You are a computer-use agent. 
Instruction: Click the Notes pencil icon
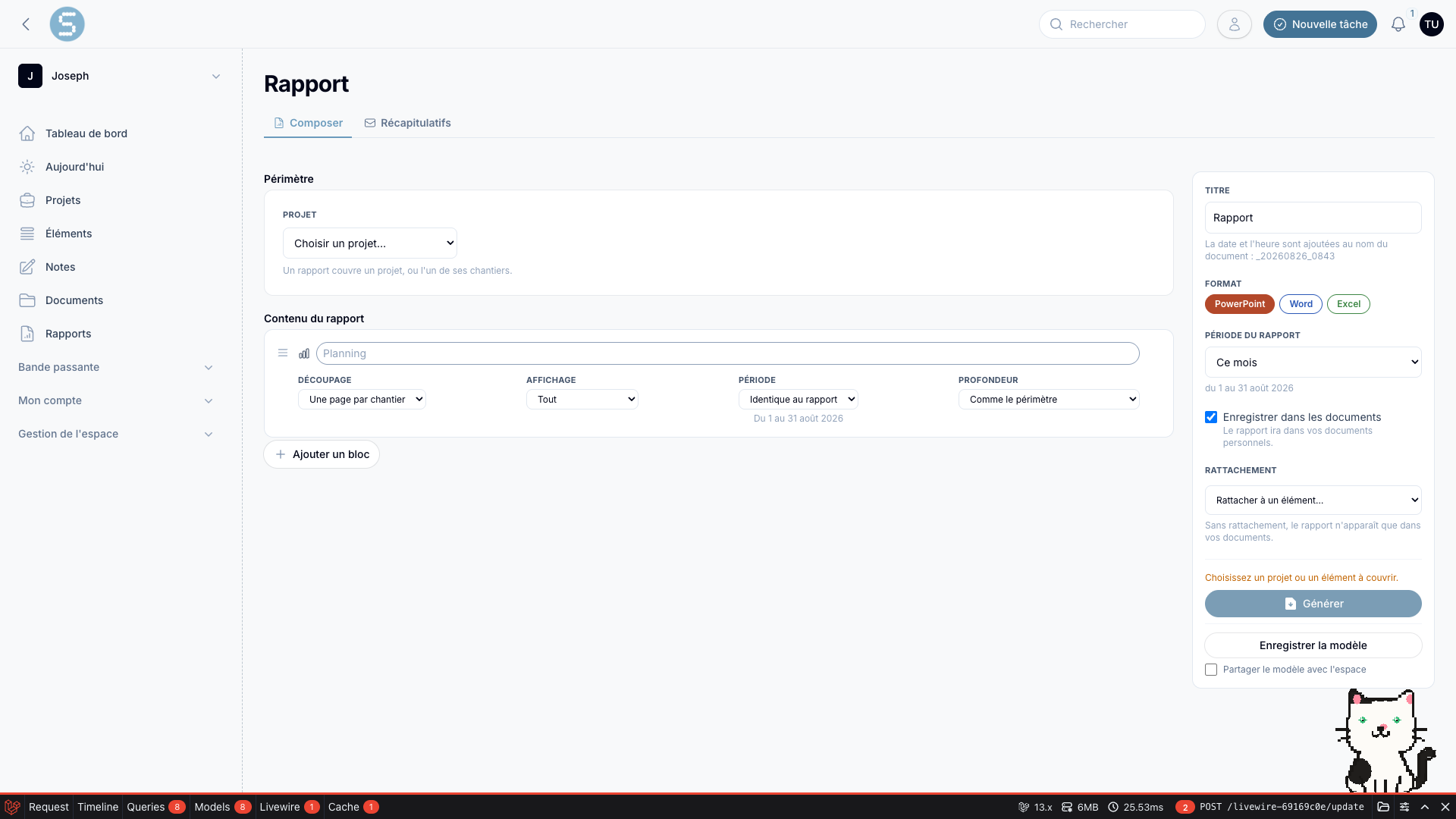tap(27, 267)
